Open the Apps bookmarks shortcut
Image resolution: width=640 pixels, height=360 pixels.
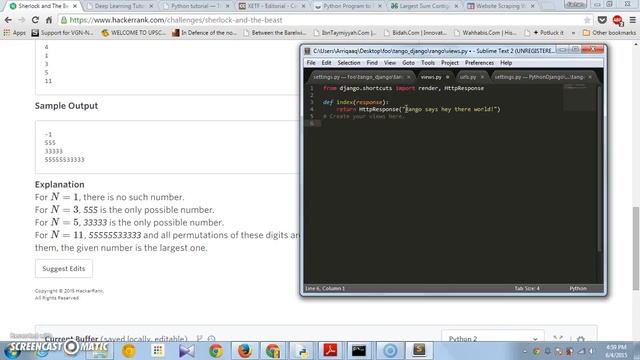[x=14, y=33]
